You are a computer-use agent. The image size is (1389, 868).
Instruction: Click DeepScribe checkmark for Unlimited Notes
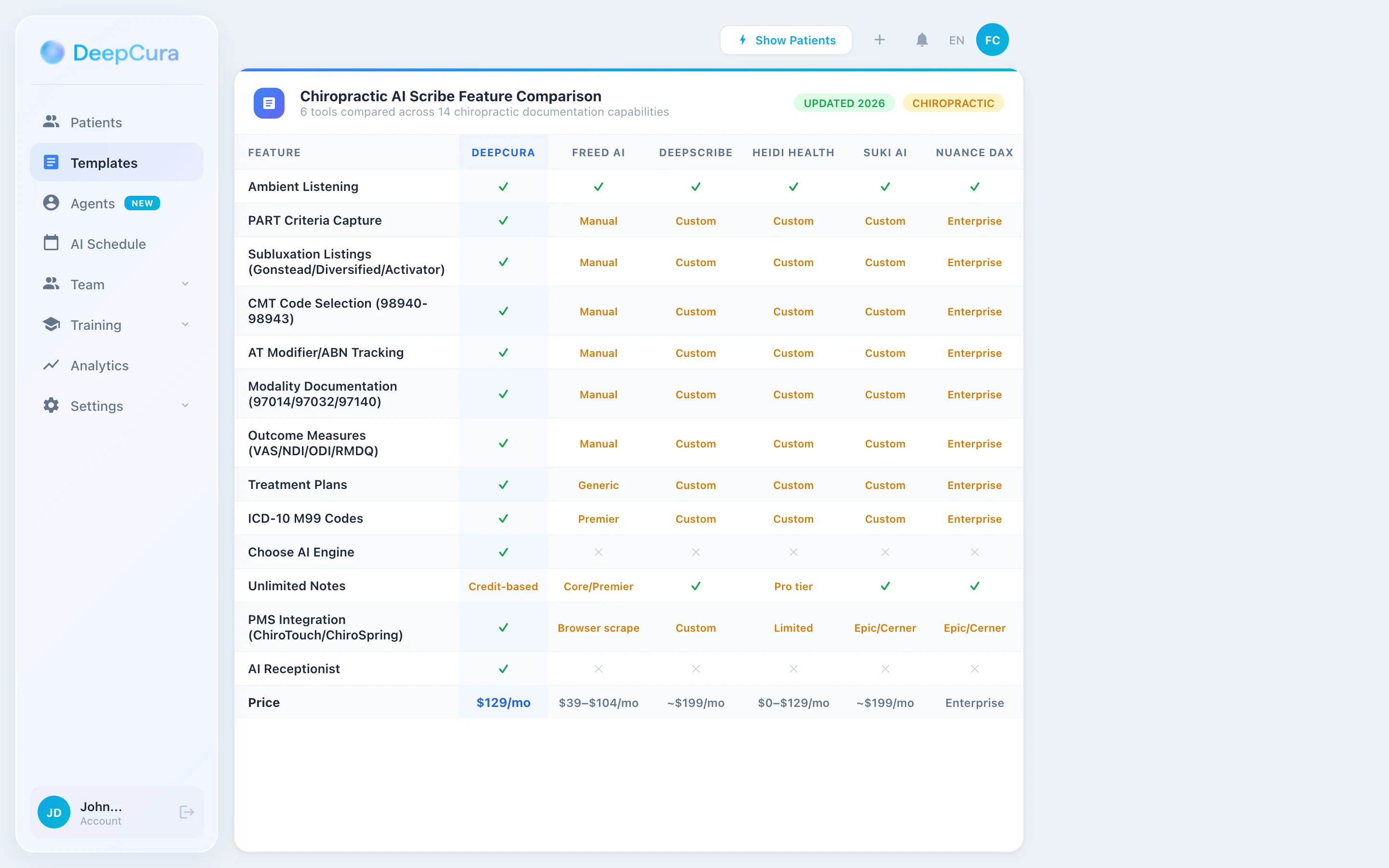pos(695,586)
